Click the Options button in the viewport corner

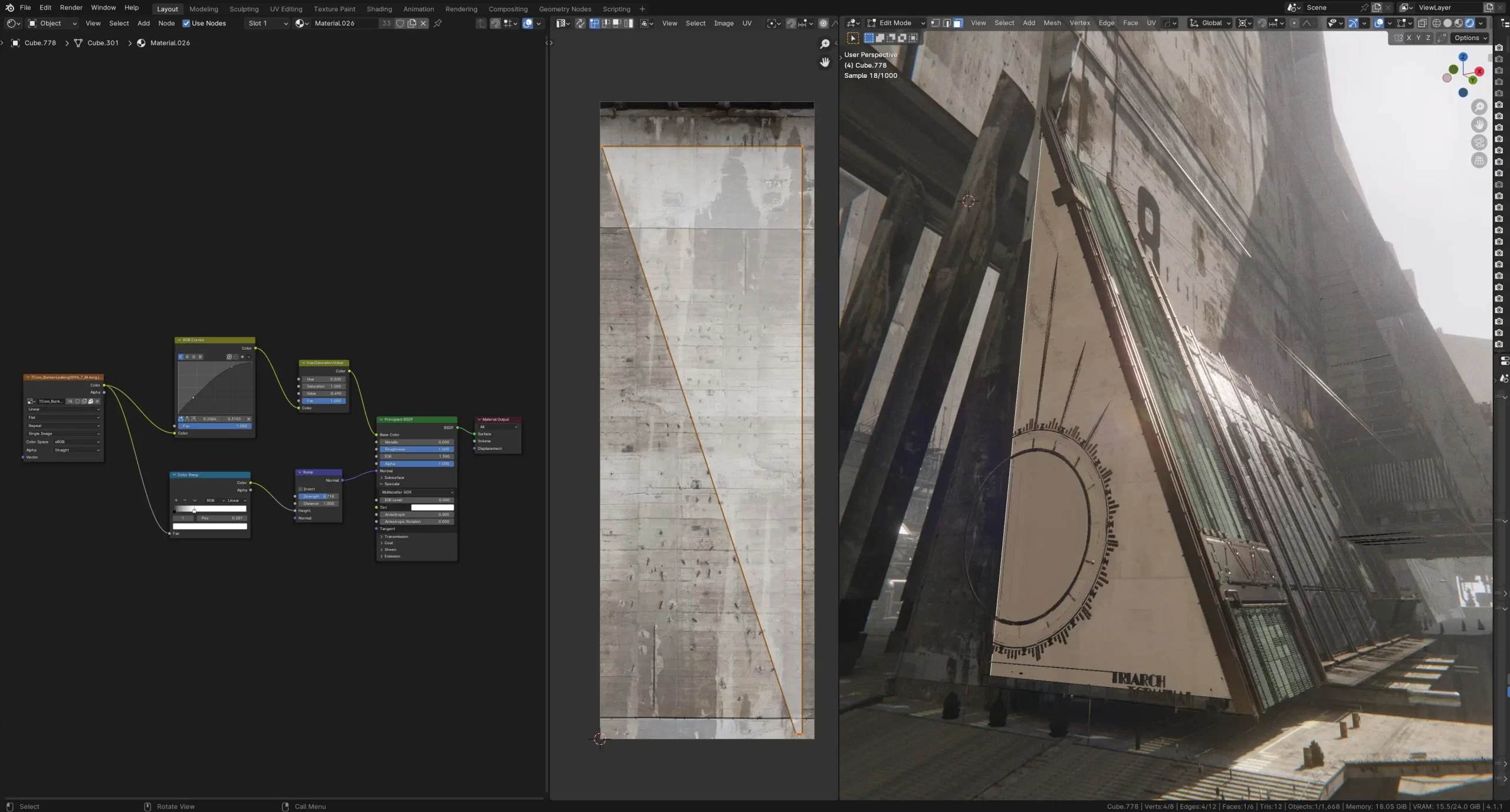(1469, 38)
